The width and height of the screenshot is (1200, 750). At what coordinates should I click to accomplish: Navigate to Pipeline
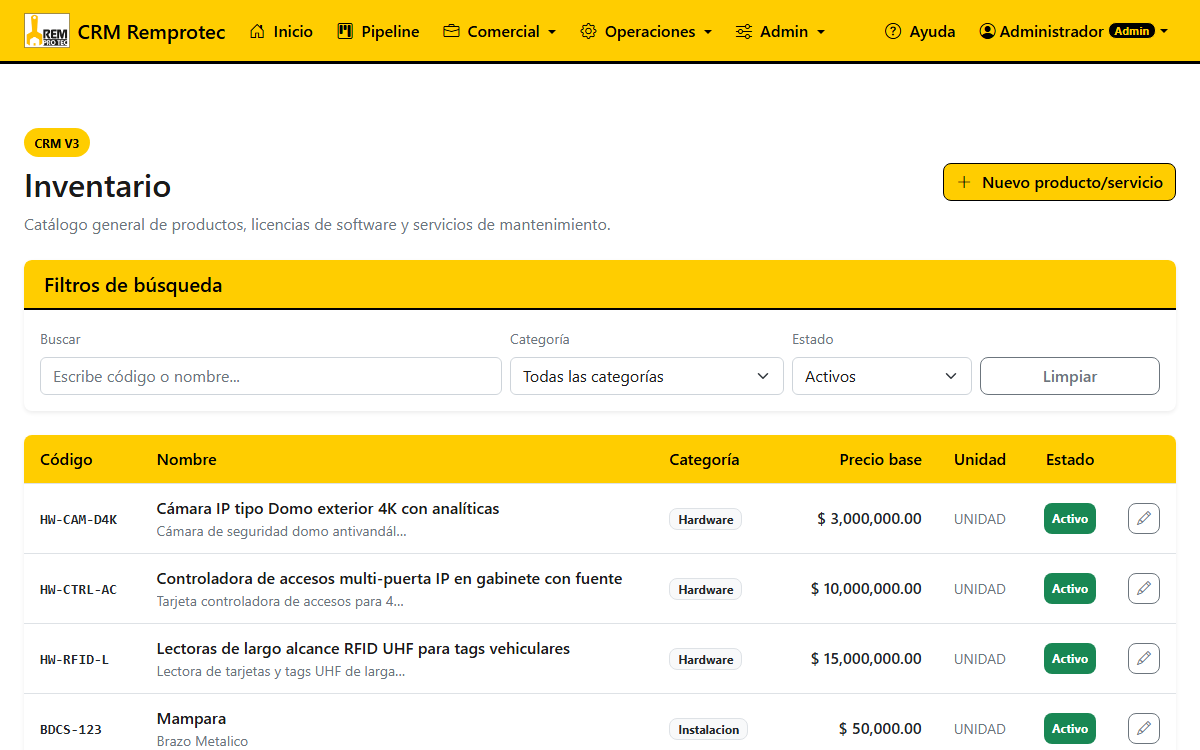pos(378,31)
